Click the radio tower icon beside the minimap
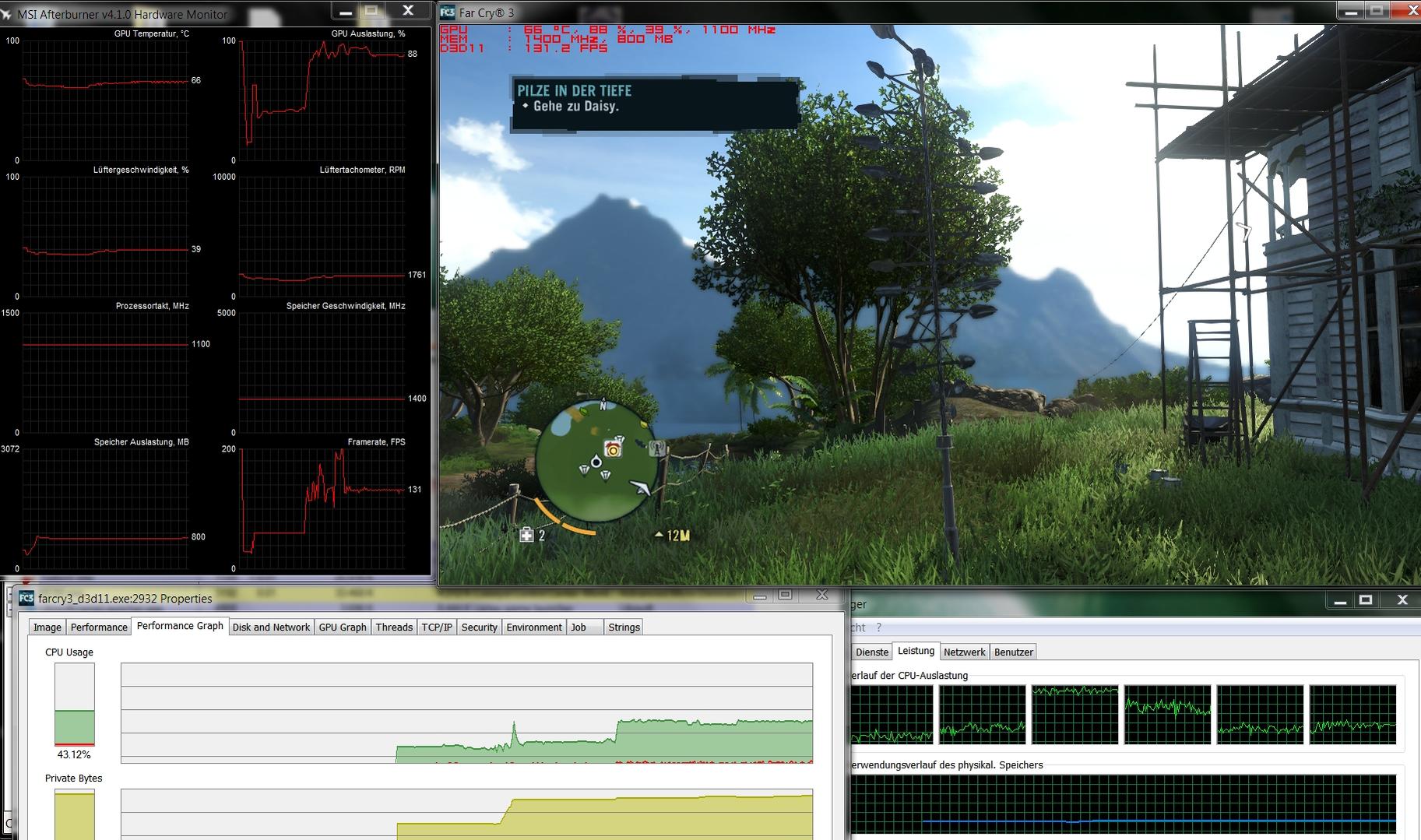This screenshot has width=1421, height=840. (x=656, y=448)
